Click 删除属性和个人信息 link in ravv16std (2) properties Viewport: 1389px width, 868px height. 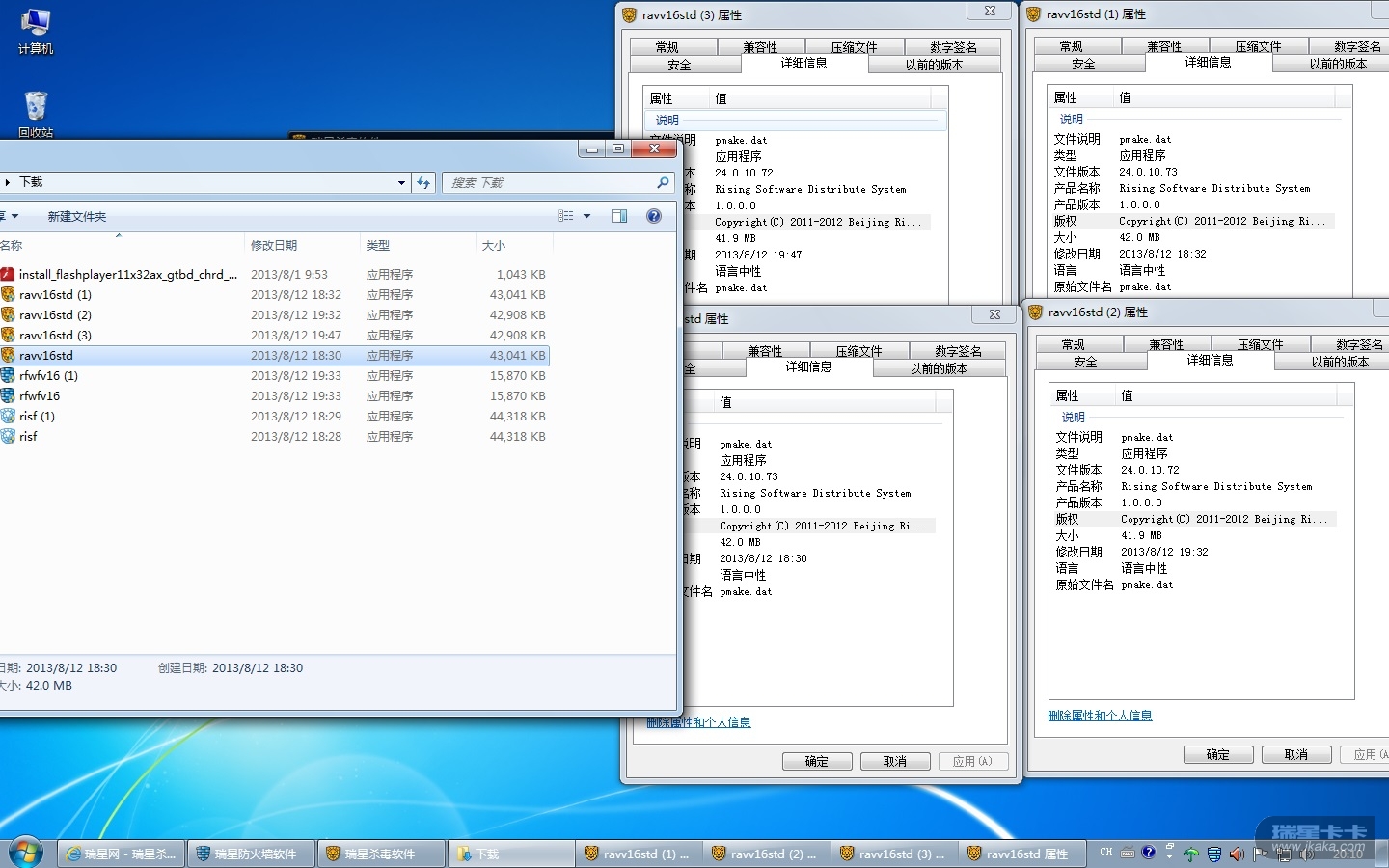(x=1100, y=716)
